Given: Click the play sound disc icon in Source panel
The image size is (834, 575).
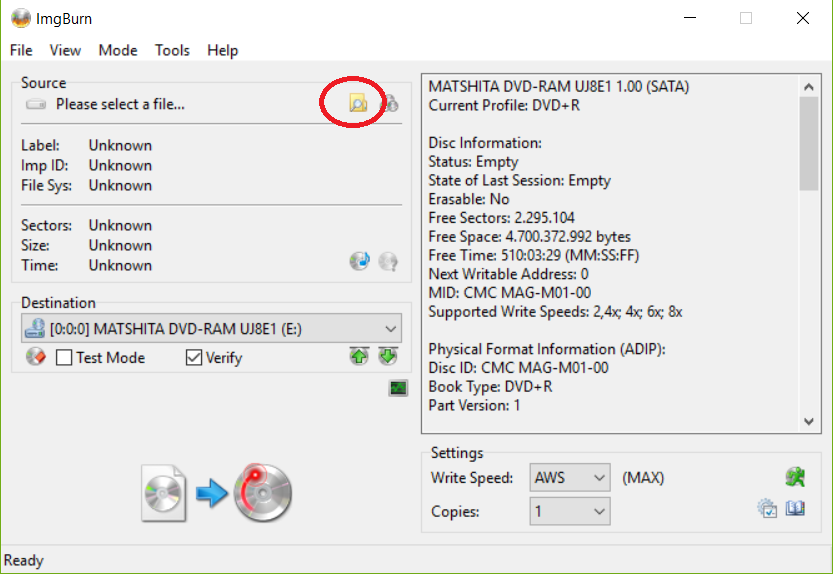Looking at the screenshot, I should click(360, 261).
